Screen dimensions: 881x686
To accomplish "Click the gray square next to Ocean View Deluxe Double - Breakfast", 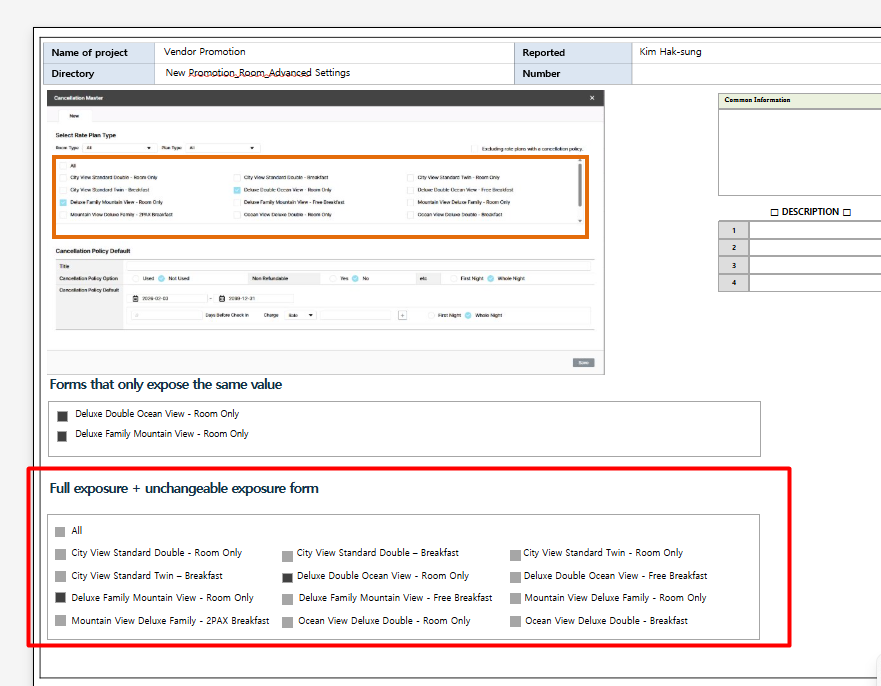I will click(516, 622).
